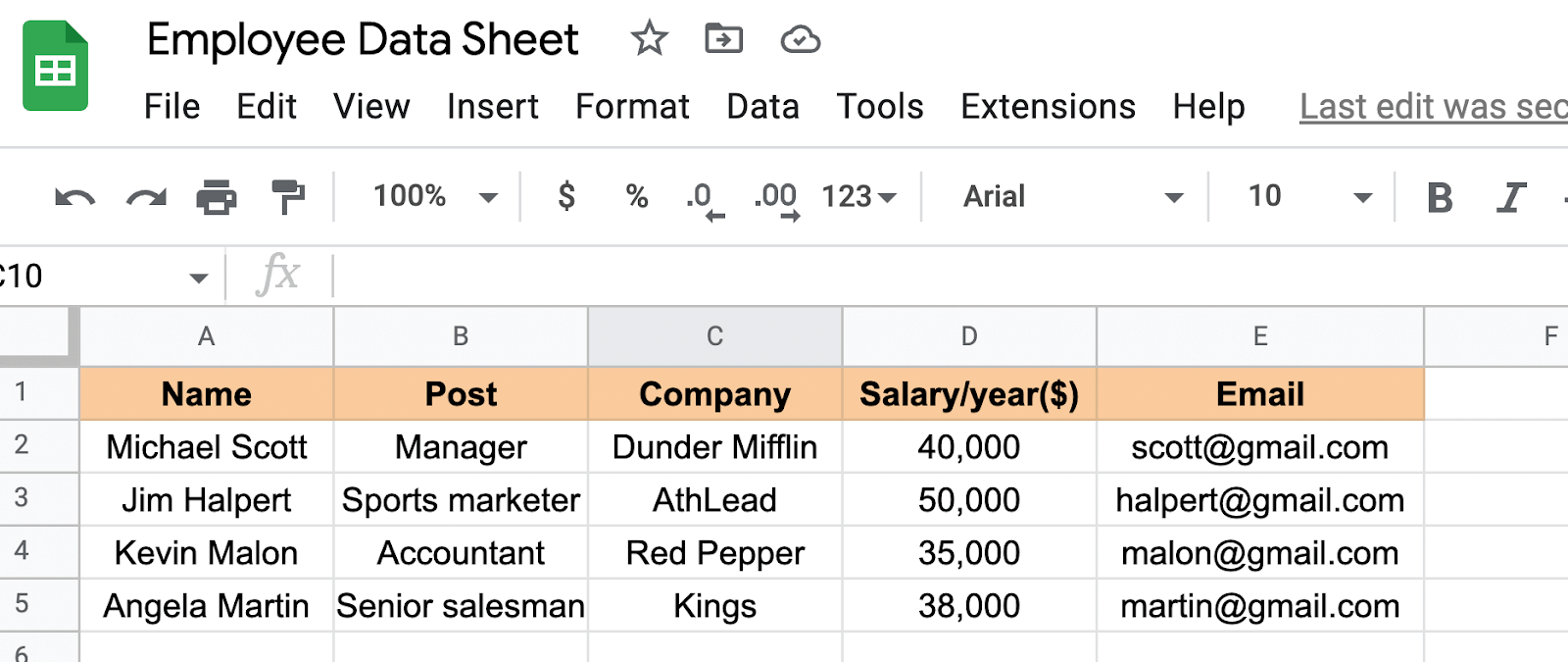Select row 5 header

(39, 605)
